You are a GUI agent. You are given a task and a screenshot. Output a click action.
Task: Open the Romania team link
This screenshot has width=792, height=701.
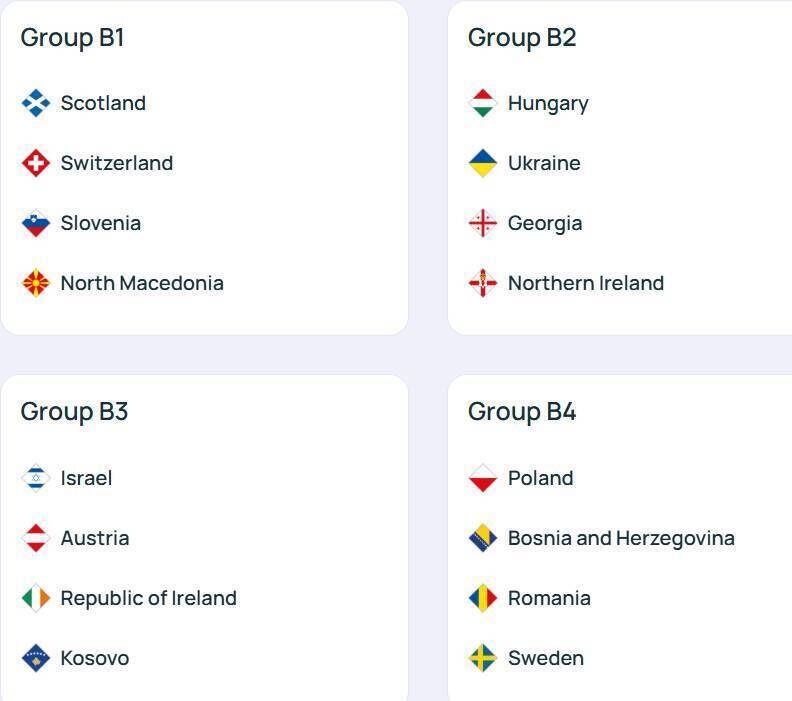[x=549, y=598]
